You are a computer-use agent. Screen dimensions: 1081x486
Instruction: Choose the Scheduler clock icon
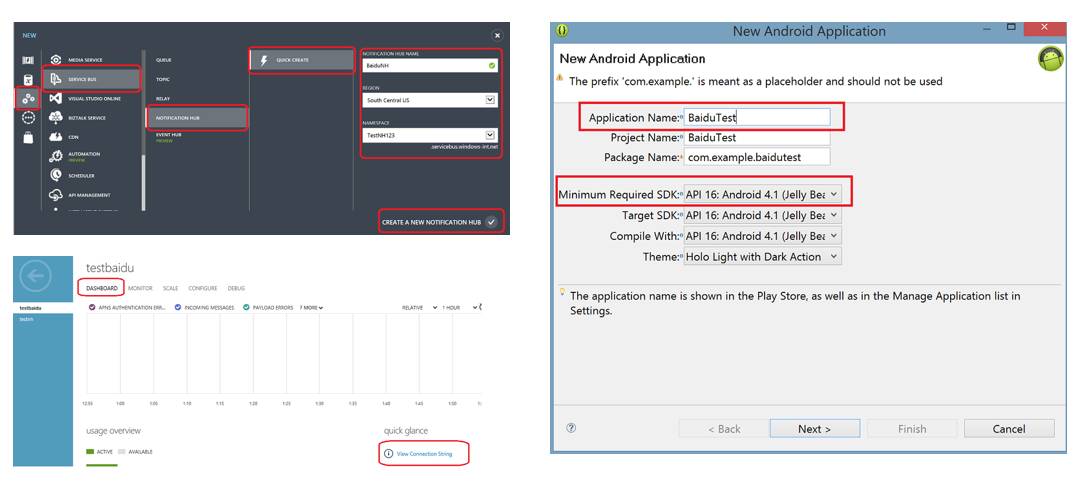tap(55, 176)
